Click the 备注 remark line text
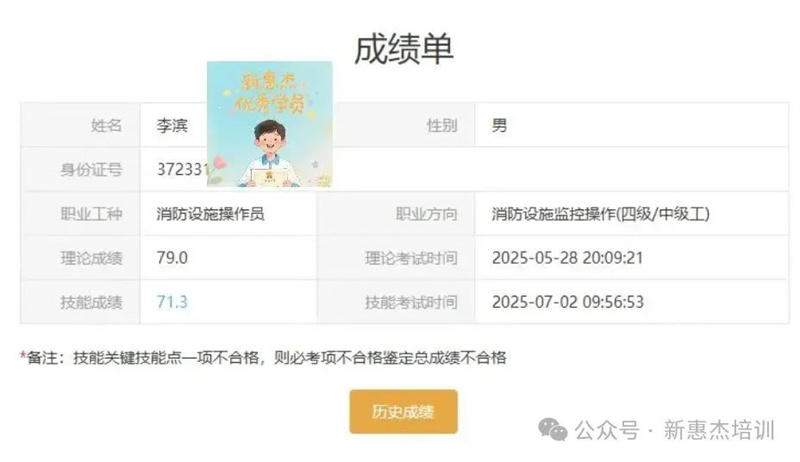The width and height of the screenshot is (800, 462). (x=263, y=357)
